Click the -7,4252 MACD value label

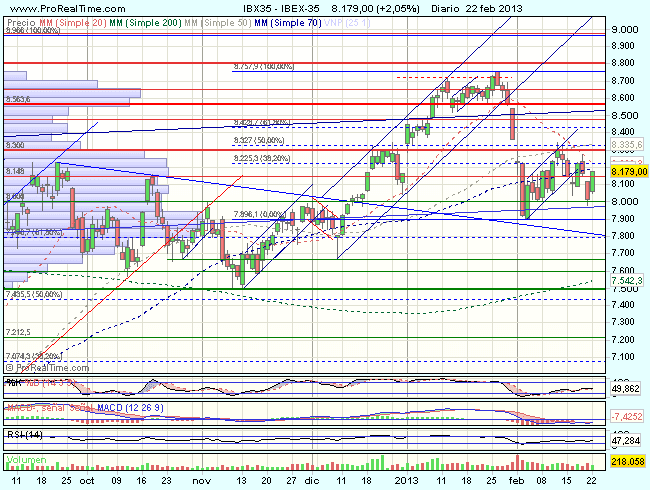(627, 414)
